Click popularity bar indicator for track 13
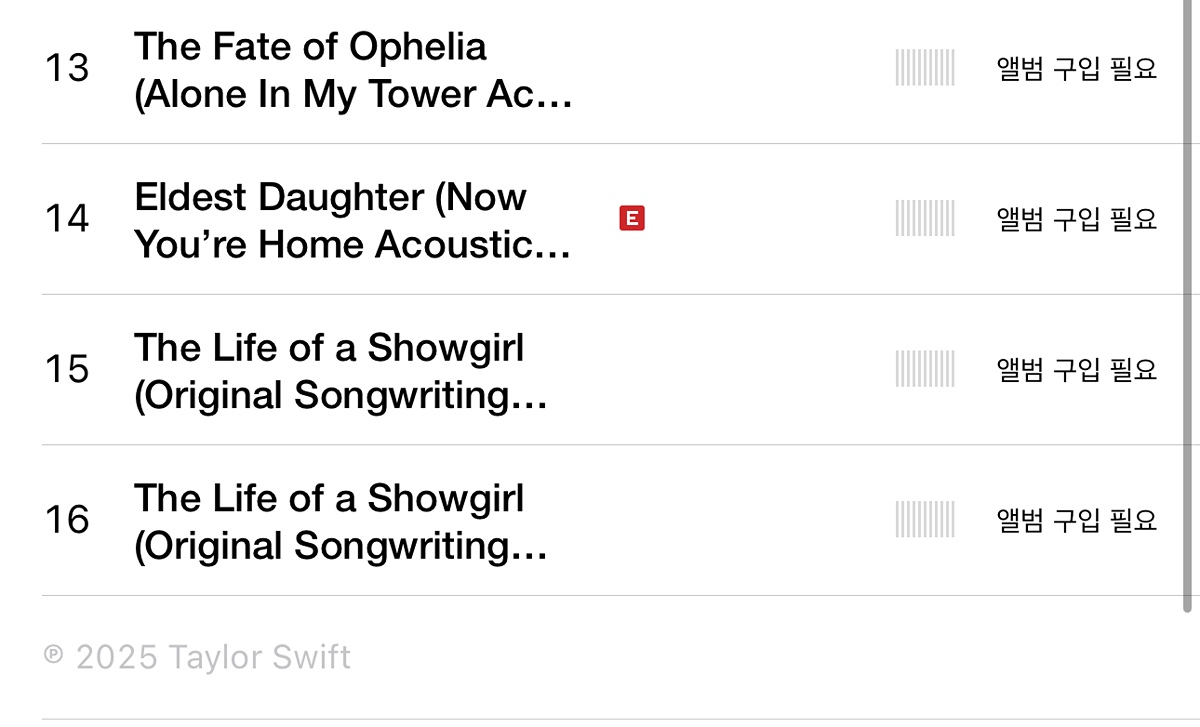Viewport: 1200px width, 727px height. pos(925,68)
